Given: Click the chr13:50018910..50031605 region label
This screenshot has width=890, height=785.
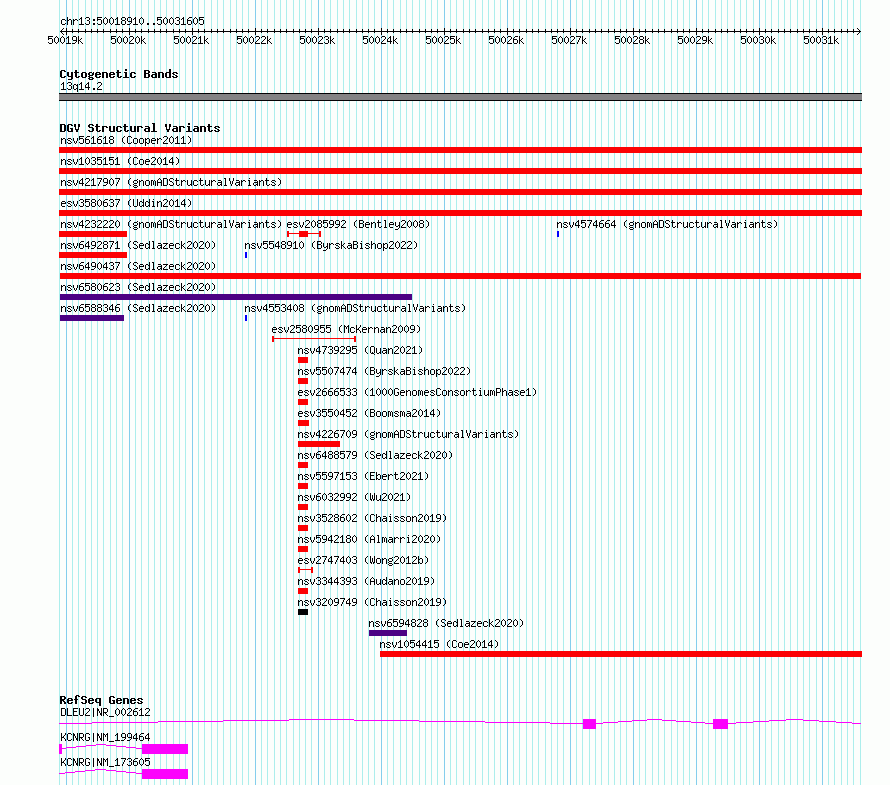Looking at the screenshot, I should [x=132, y=22].
